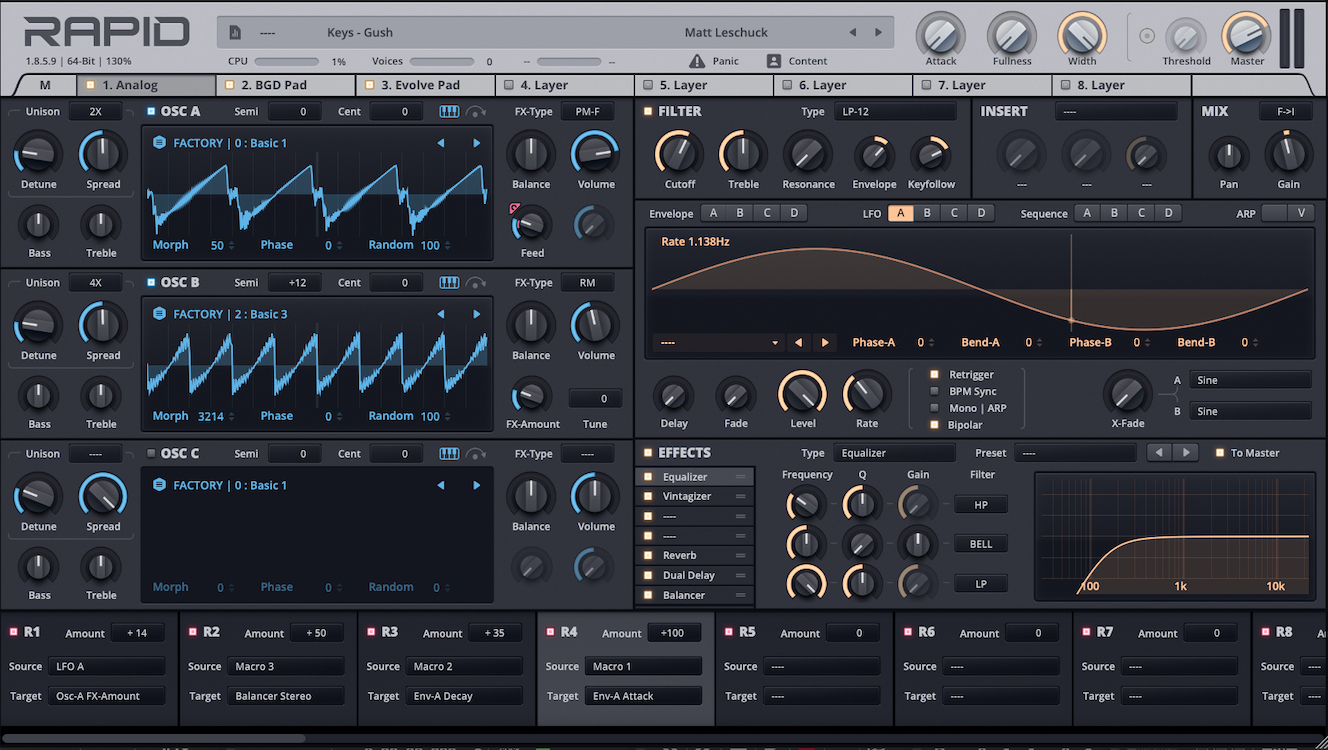Click the drag handle of Vintagizer effect
The image size is (1328, 750).
pyautogui.click(x=741, y=497)
